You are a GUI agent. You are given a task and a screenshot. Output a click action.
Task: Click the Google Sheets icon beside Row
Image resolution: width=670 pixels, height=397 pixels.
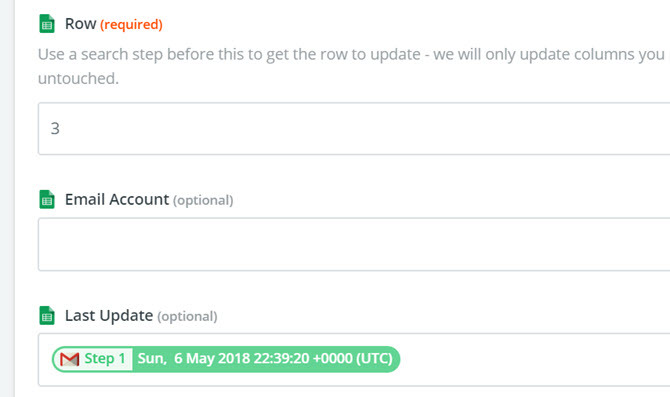coord(47,24)
